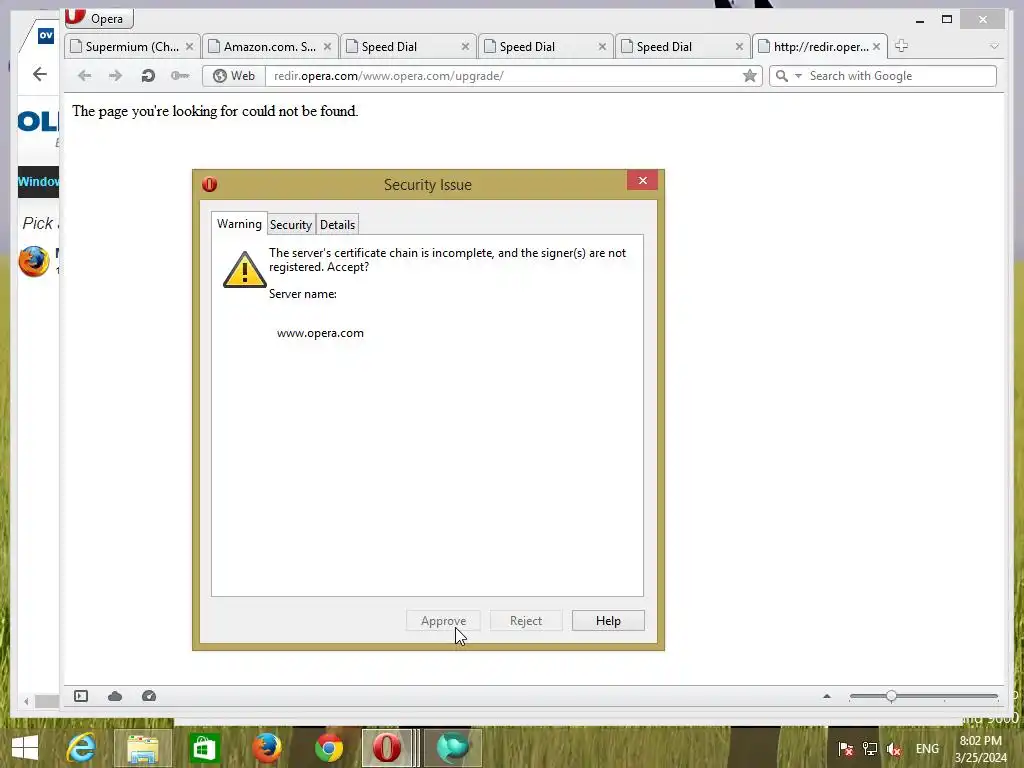
Task: Open Opera Link cloud icon
Action: 115,696
